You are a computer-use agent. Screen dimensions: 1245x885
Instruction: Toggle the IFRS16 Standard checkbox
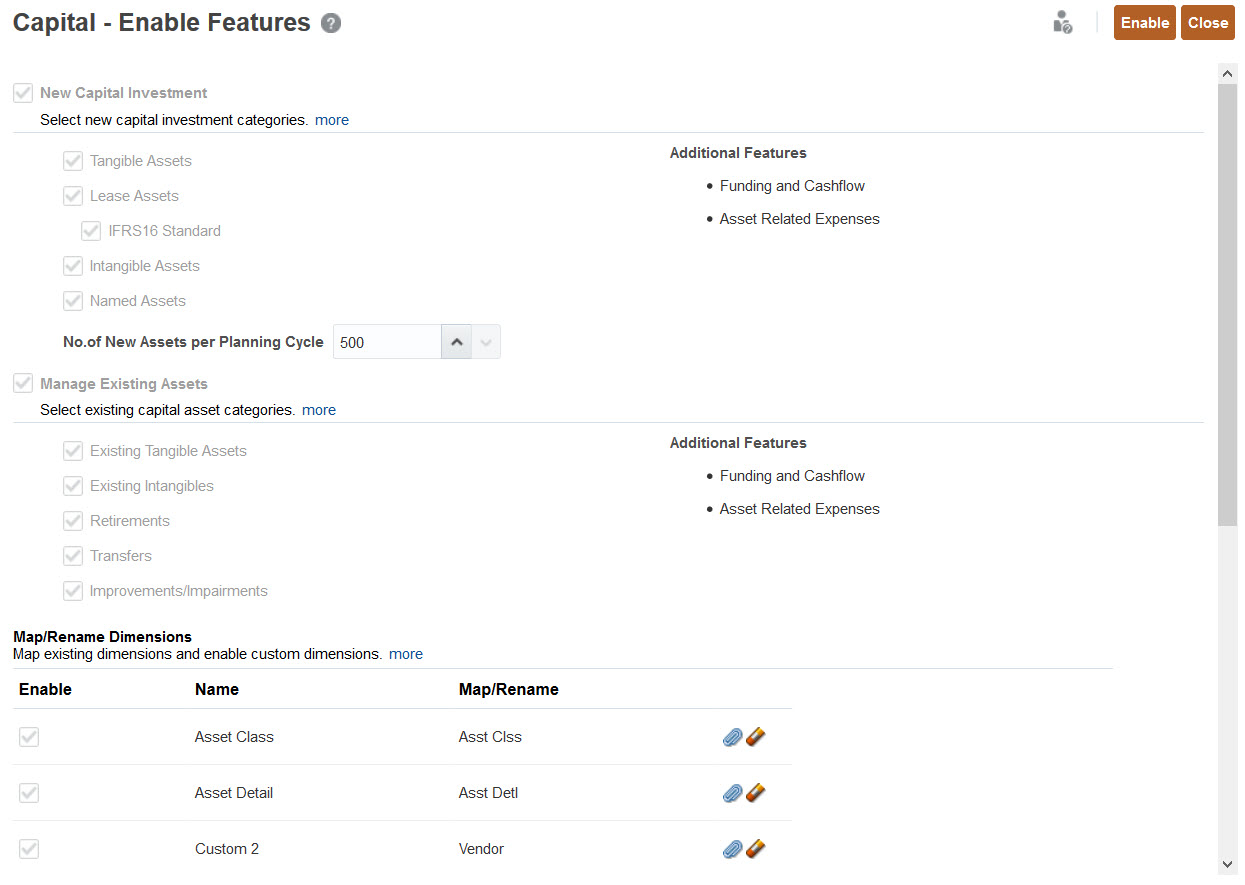[x=90, y=230]
